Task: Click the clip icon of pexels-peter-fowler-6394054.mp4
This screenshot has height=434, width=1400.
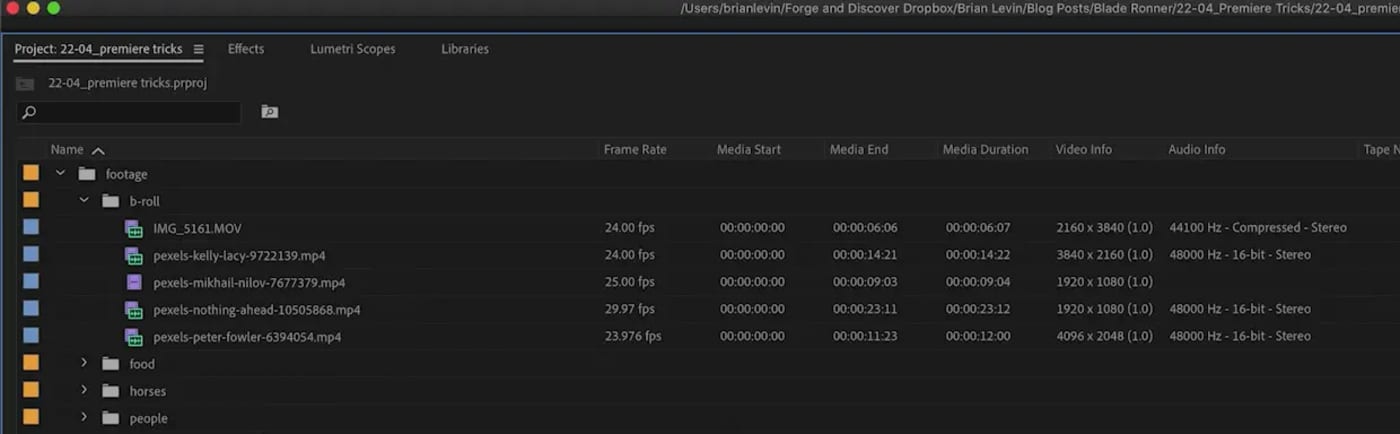Action: 134,337
